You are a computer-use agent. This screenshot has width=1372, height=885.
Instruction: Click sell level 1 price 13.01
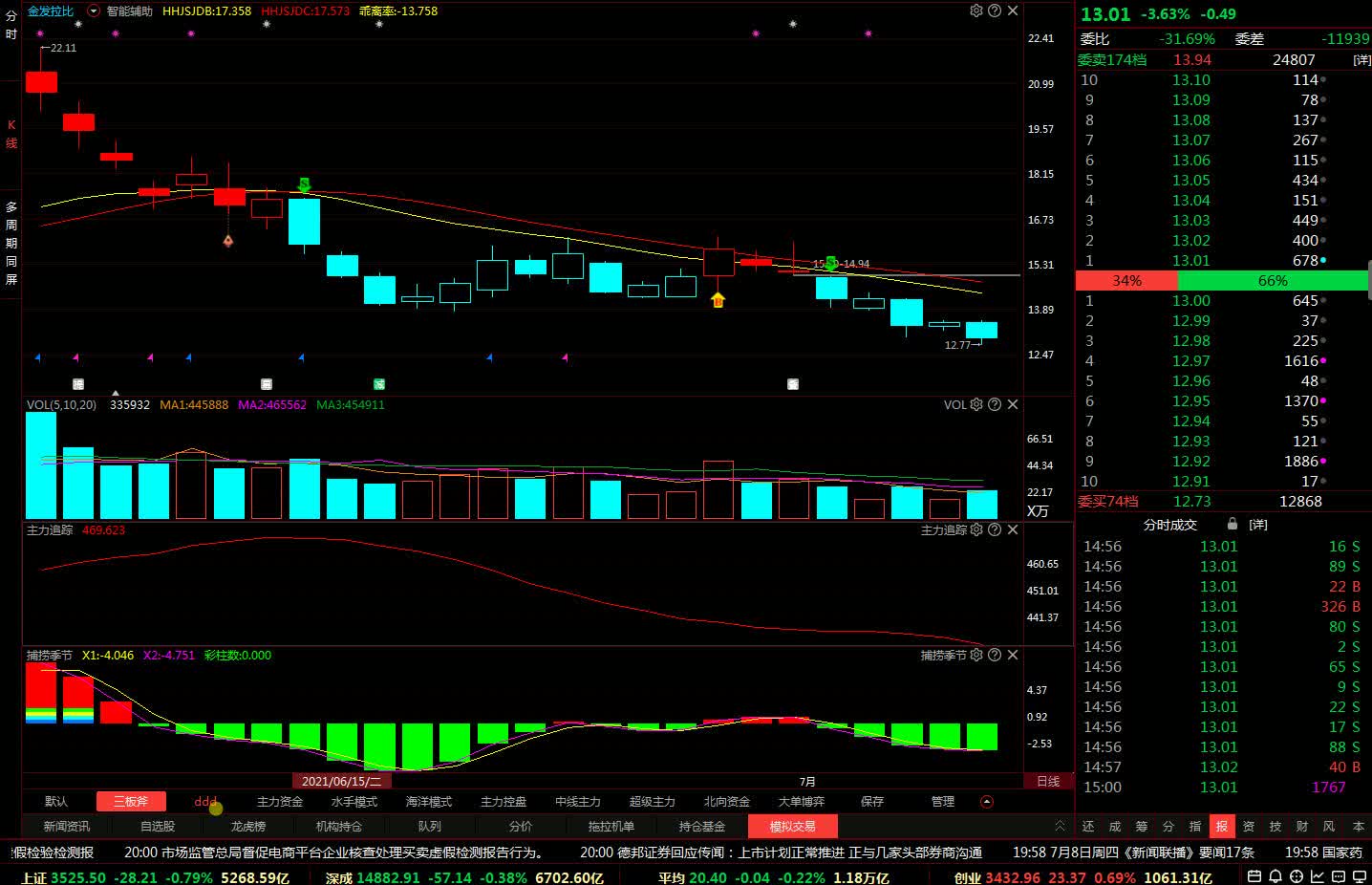(x=1190, y=260)
